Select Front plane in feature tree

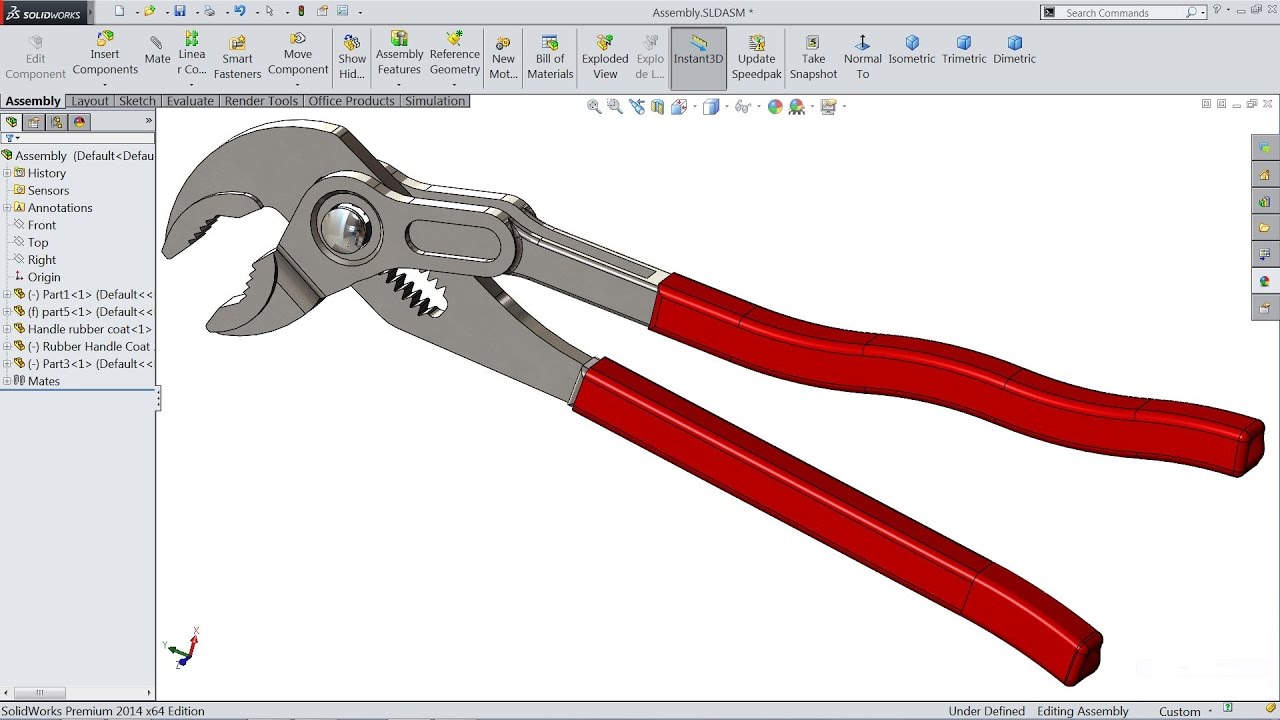click(42, 225)
